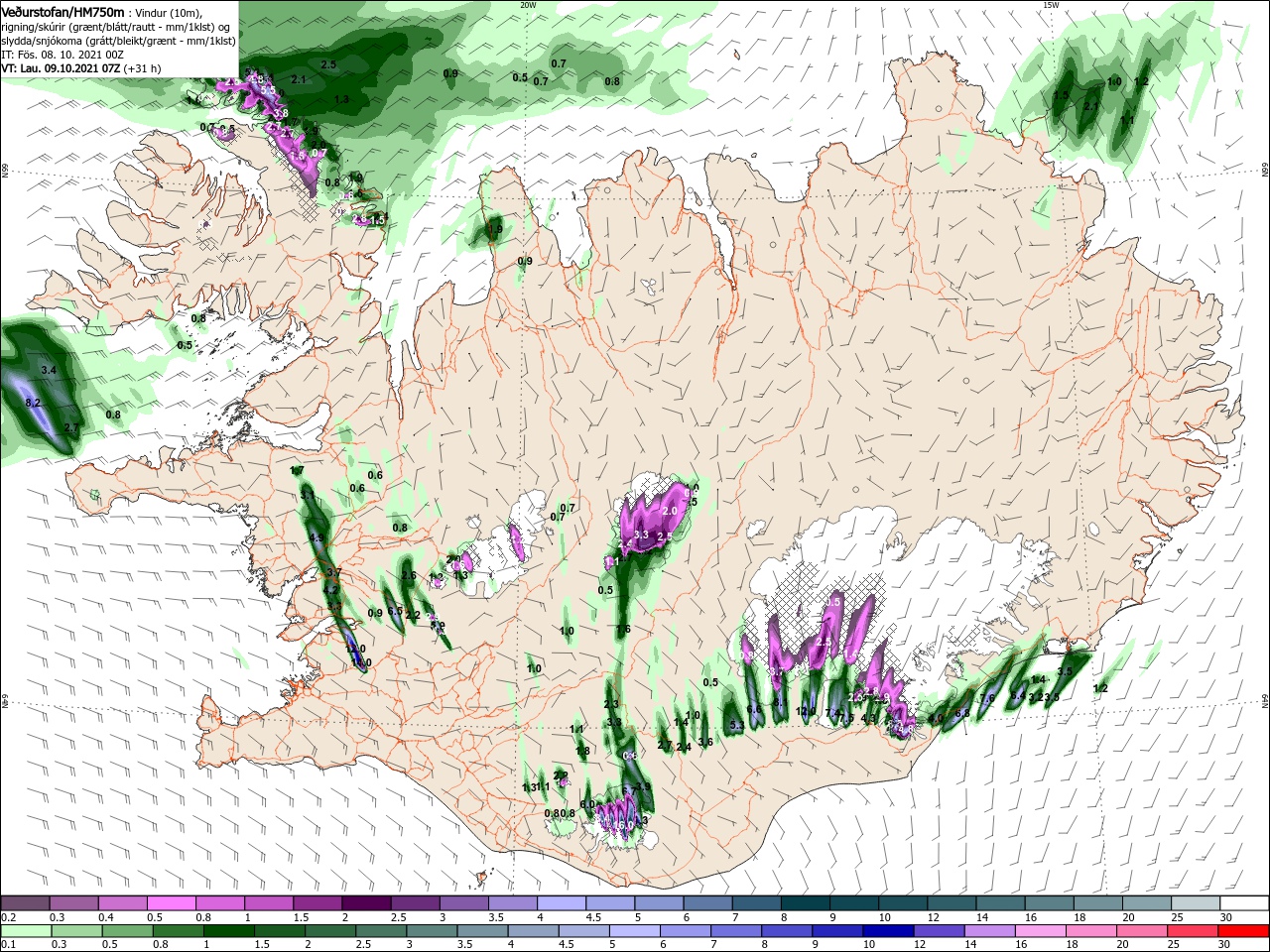This screenshot has width=1270, height=952.
Task: Click the bottom-row 4 grey-blue legend swatch
Action: pos(534,931)
